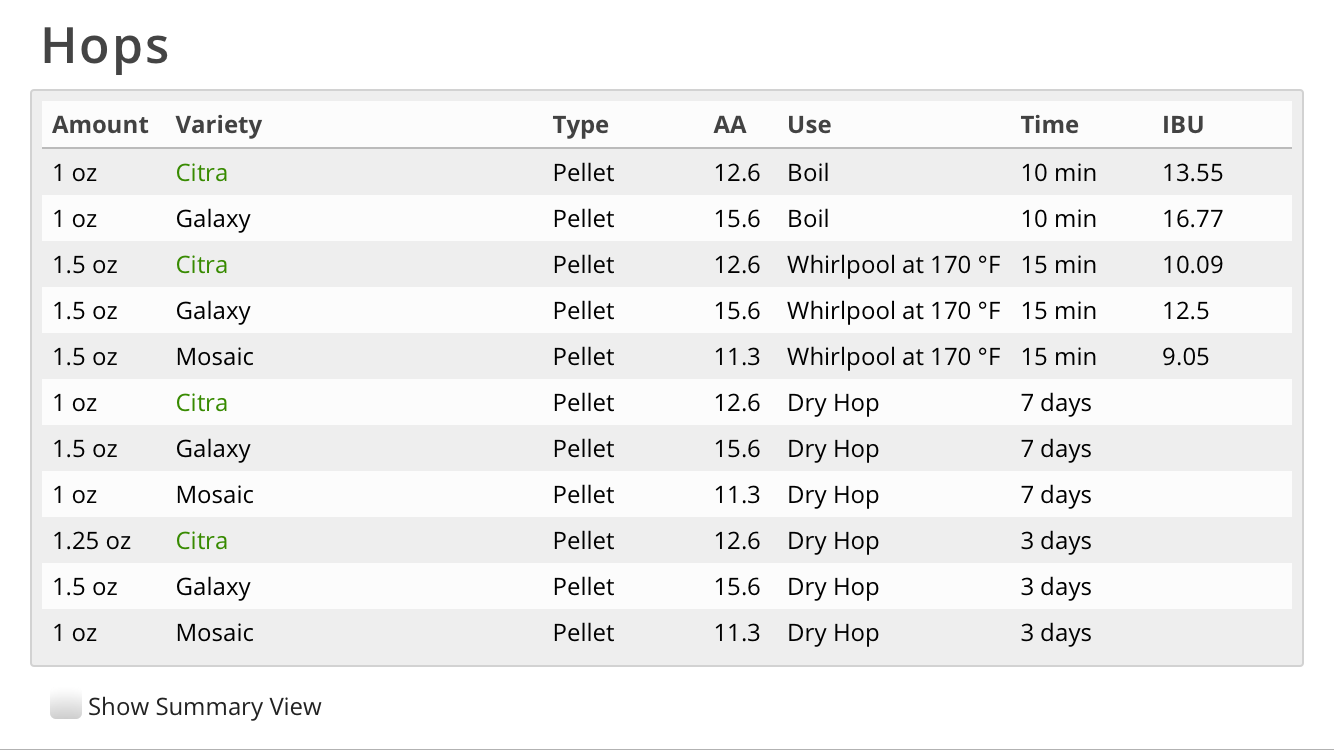Select Mosaic in the Whirlpool row
This screenshot has height=750, width=1334.
(x=215, y=357)
